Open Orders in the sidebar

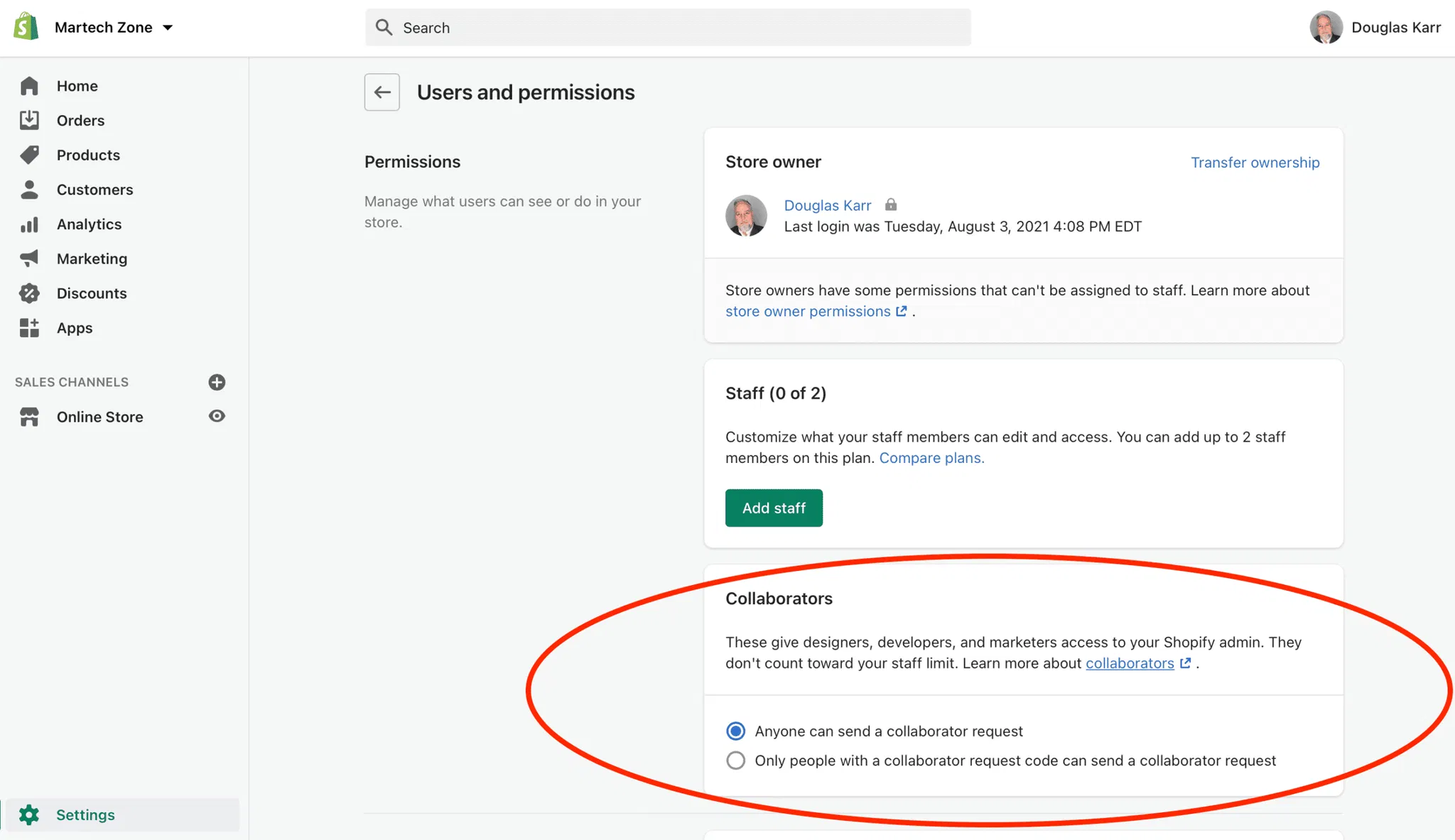pyautogui.click(x=80, y=121)
